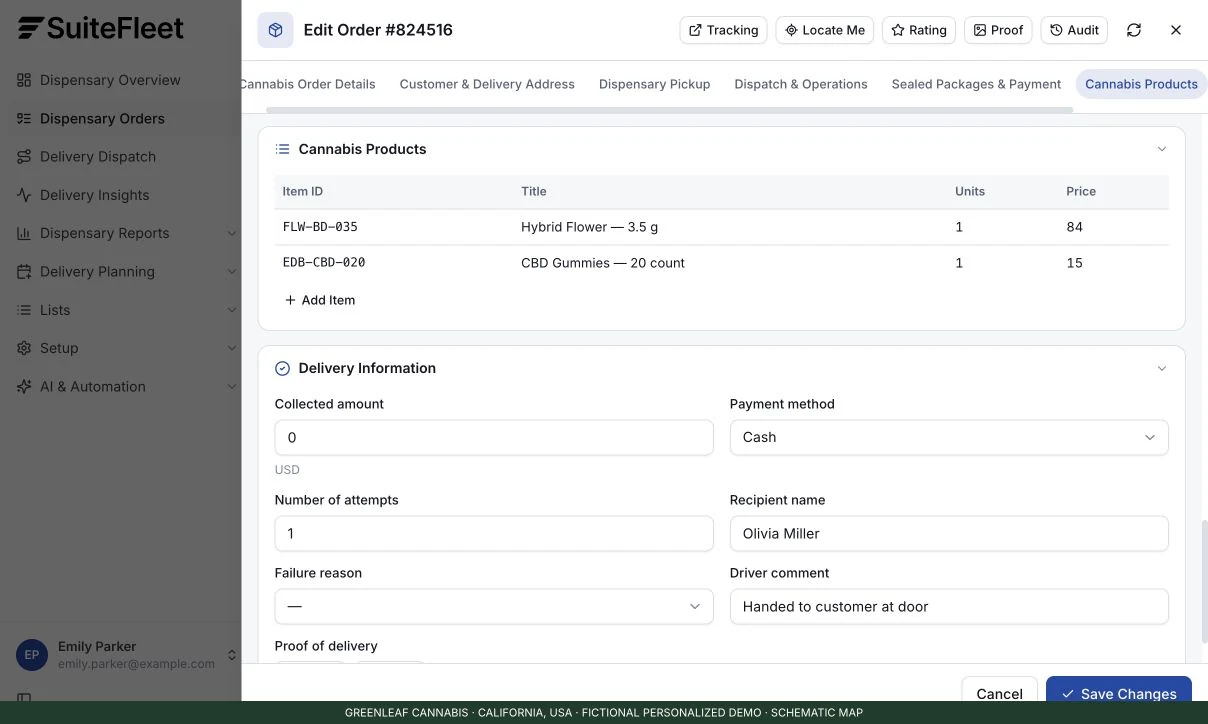Open Delivery Dispatch in sidebar

120,156
